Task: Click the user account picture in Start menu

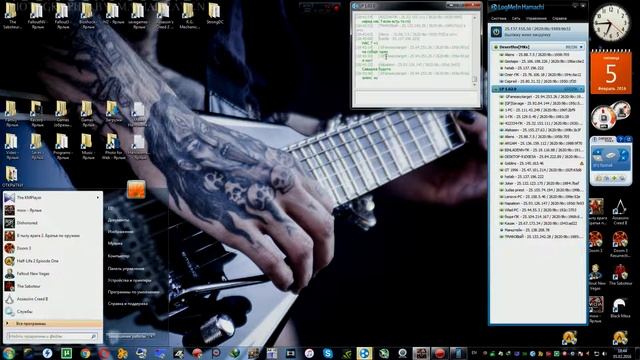Action: pyautogui.click(x=136, y=190)
